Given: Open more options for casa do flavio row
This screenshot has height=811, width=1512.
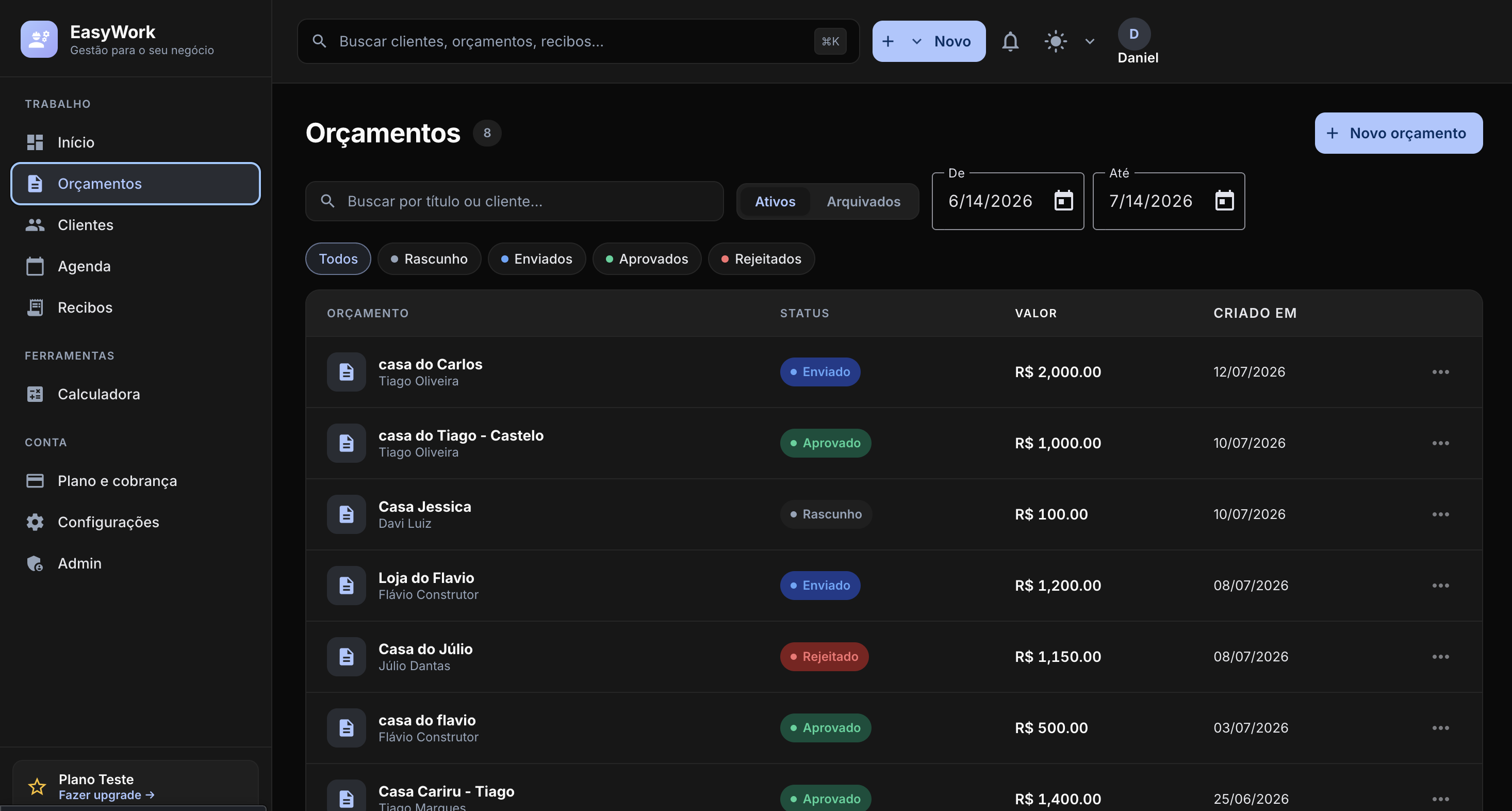Looking at the screenshot, I should coord(1440,727).
